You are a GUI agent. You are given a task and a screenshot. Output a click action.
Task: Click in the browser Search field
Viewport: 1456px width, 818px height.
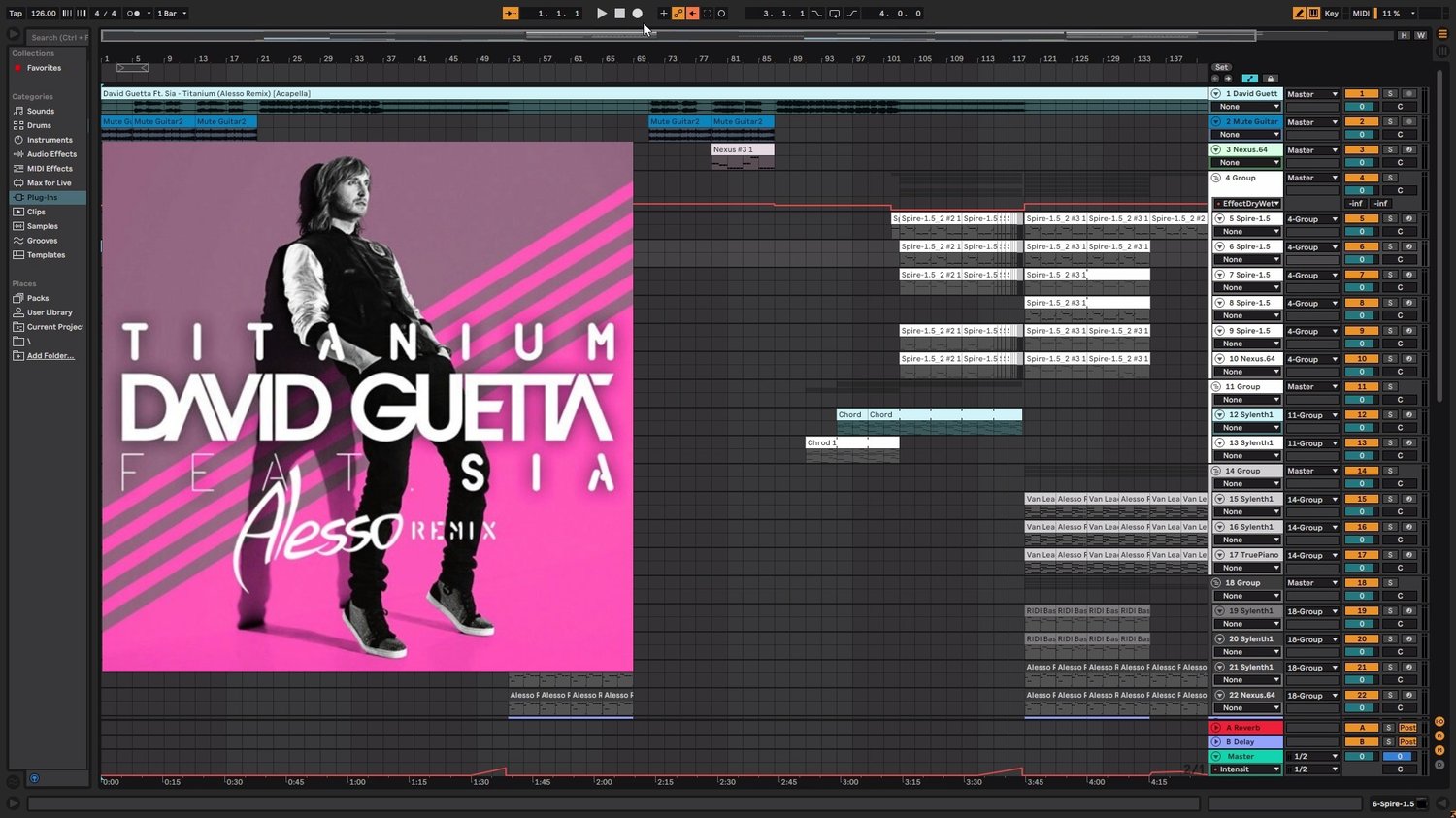58,38
